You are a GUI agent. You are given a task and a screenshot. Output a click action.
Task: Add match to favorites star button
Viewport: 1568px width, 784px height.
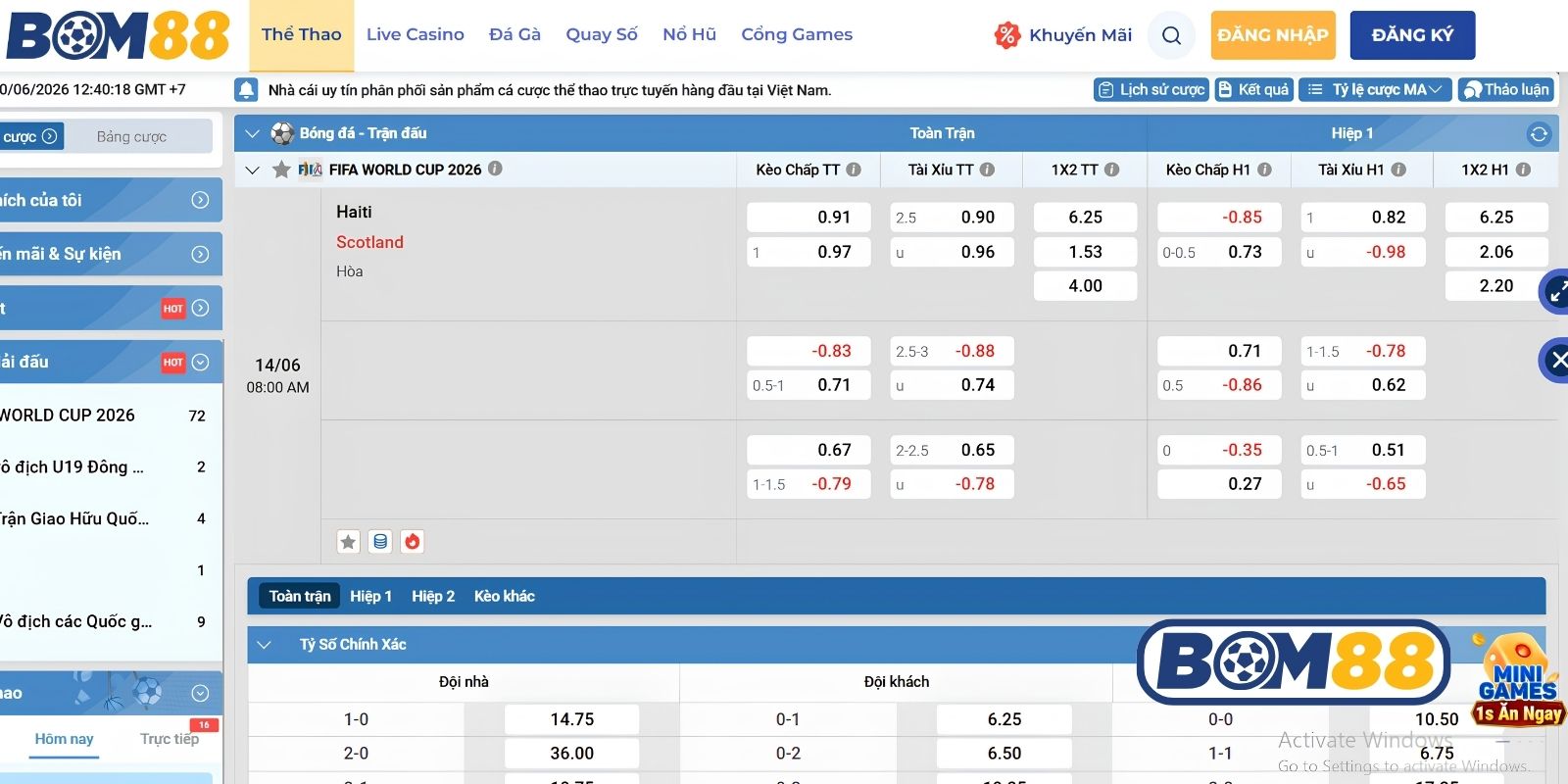pos(348,541)
